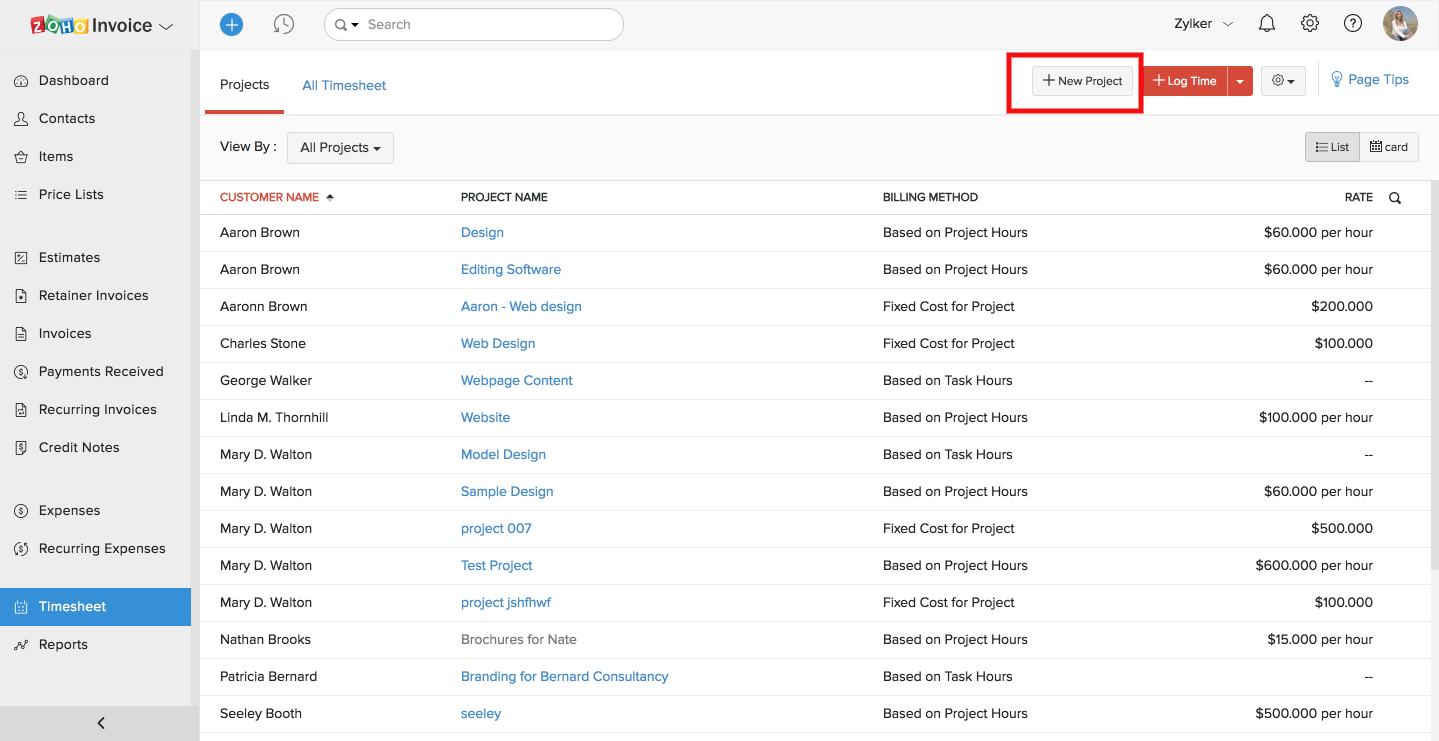
Task: Open settings gear icon in top bar
Action: point(1310,24)
